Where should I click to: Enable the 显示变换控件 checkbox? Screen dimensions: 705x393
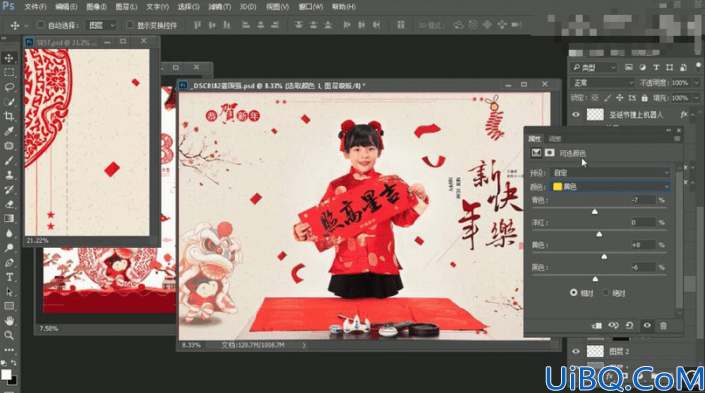[x=130, y=25]
